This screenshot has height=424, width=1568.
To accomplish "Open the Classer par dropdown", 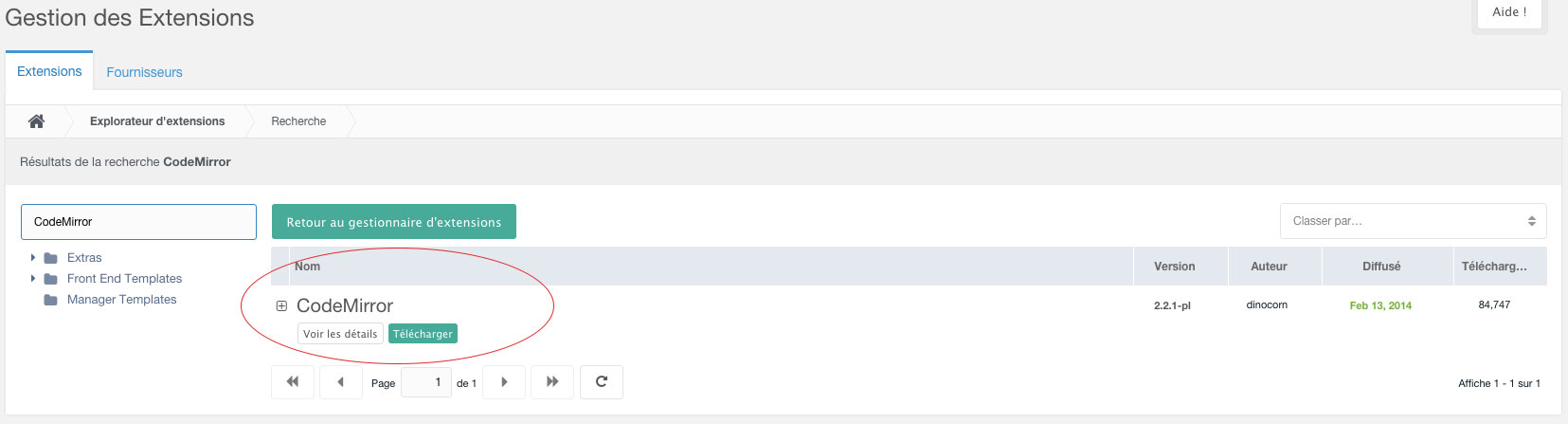I will (1413, 221).
